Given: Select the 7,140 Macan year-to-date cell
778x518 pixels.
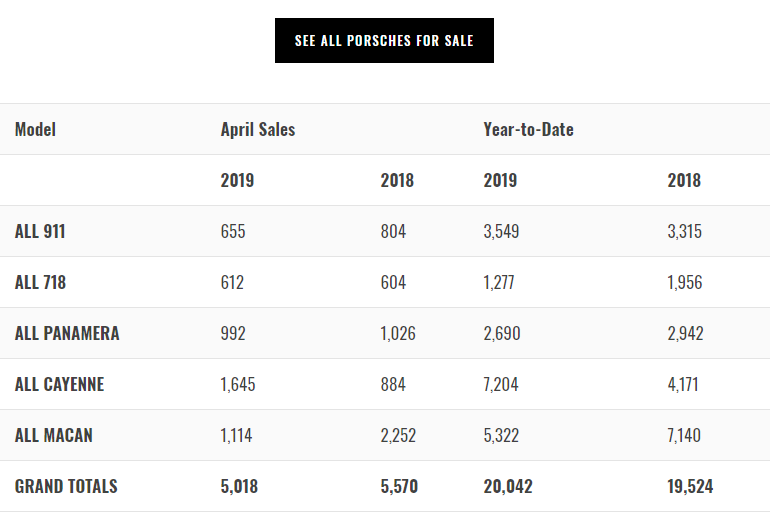Looking at the screenshot, I should coord(685,436).
